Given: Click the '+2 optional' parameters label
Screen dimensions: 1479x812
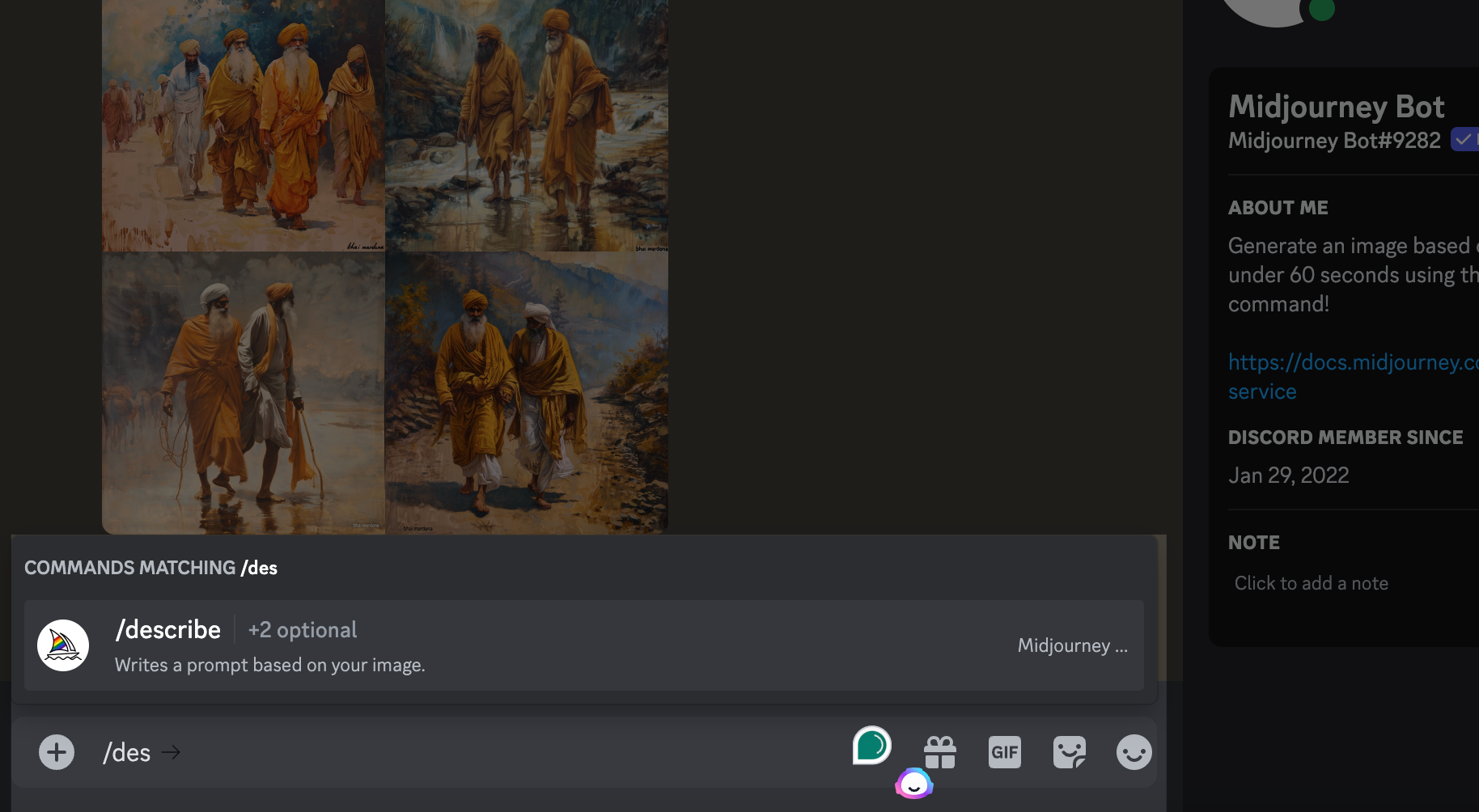Looking at the screenshot, I should pos(302,630).
